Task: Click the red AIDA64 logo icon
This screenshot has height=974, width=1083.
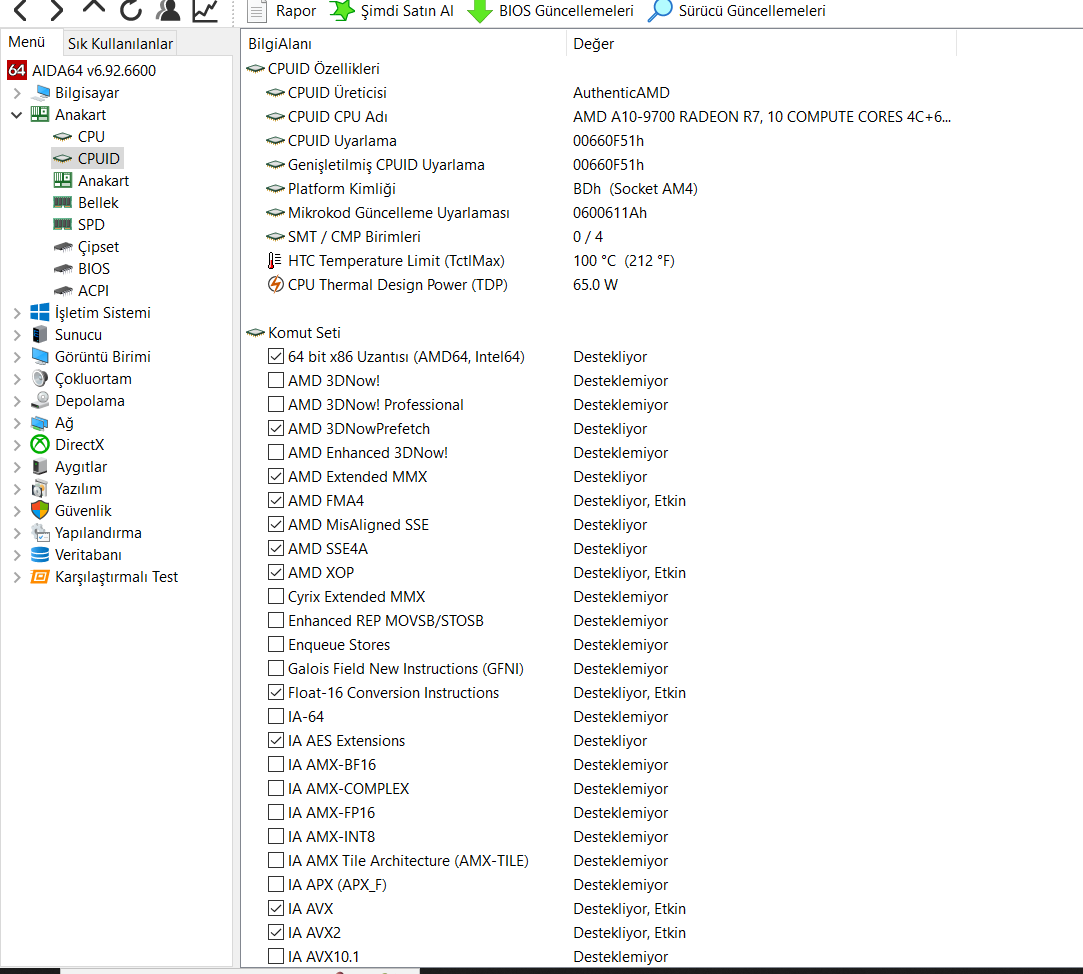Action: click(x=17, y=70)
